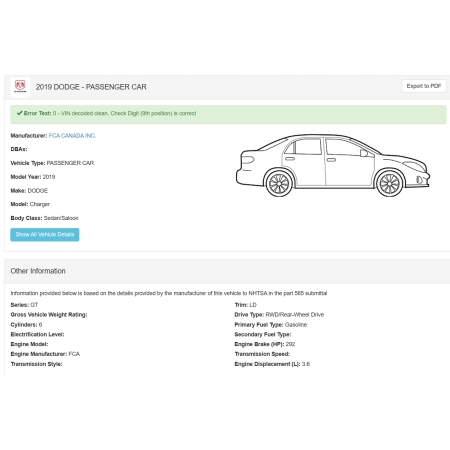Click Engine Manufacturer FCA value
450x450 pixels.
click(74, 354)
